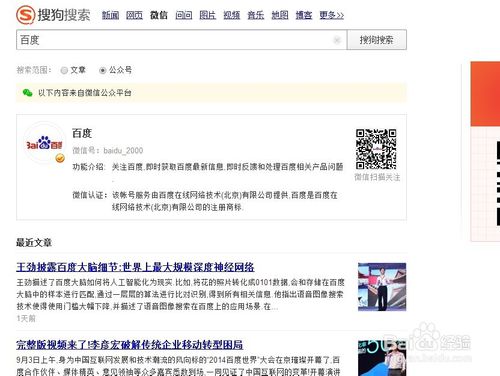Viewport: 500px width, 376px height.
Task: Click the Sogou logo icon
Action: (26, 15)
